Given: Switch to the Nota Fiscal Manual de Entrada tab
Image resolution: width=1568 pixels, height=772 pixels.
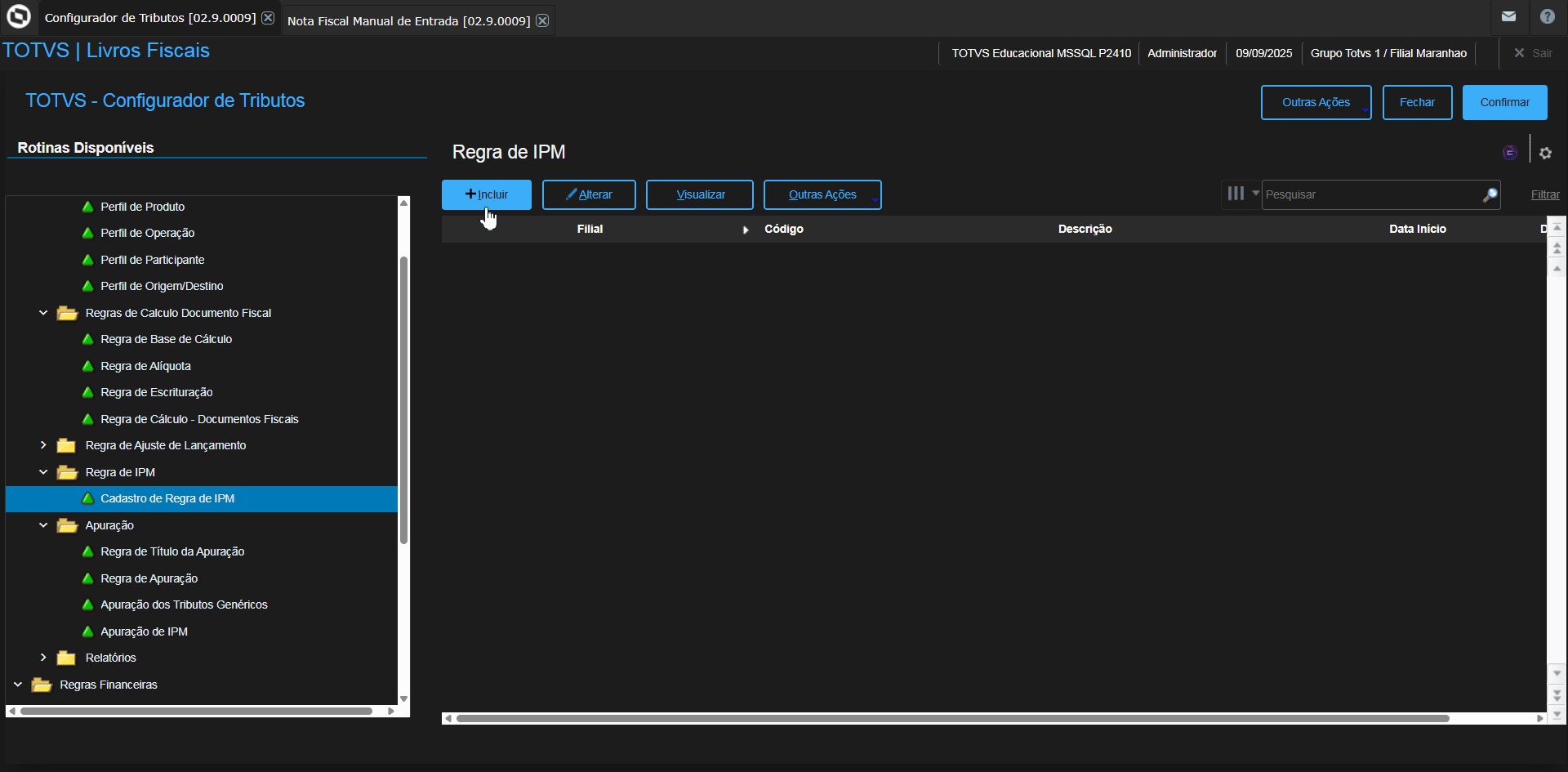Looking at the screenshot, I should (x=408, y=20).
